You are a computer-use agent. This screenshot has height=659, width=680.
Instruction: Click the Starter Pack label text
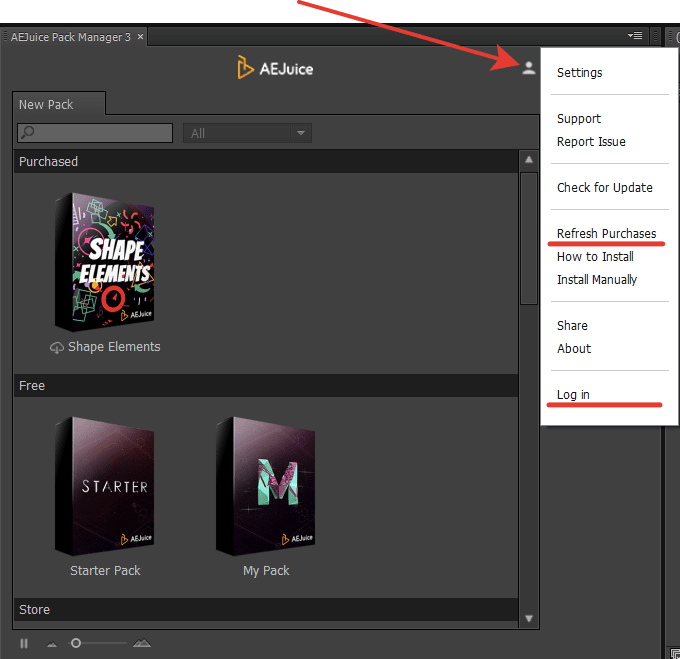[105, 571]
